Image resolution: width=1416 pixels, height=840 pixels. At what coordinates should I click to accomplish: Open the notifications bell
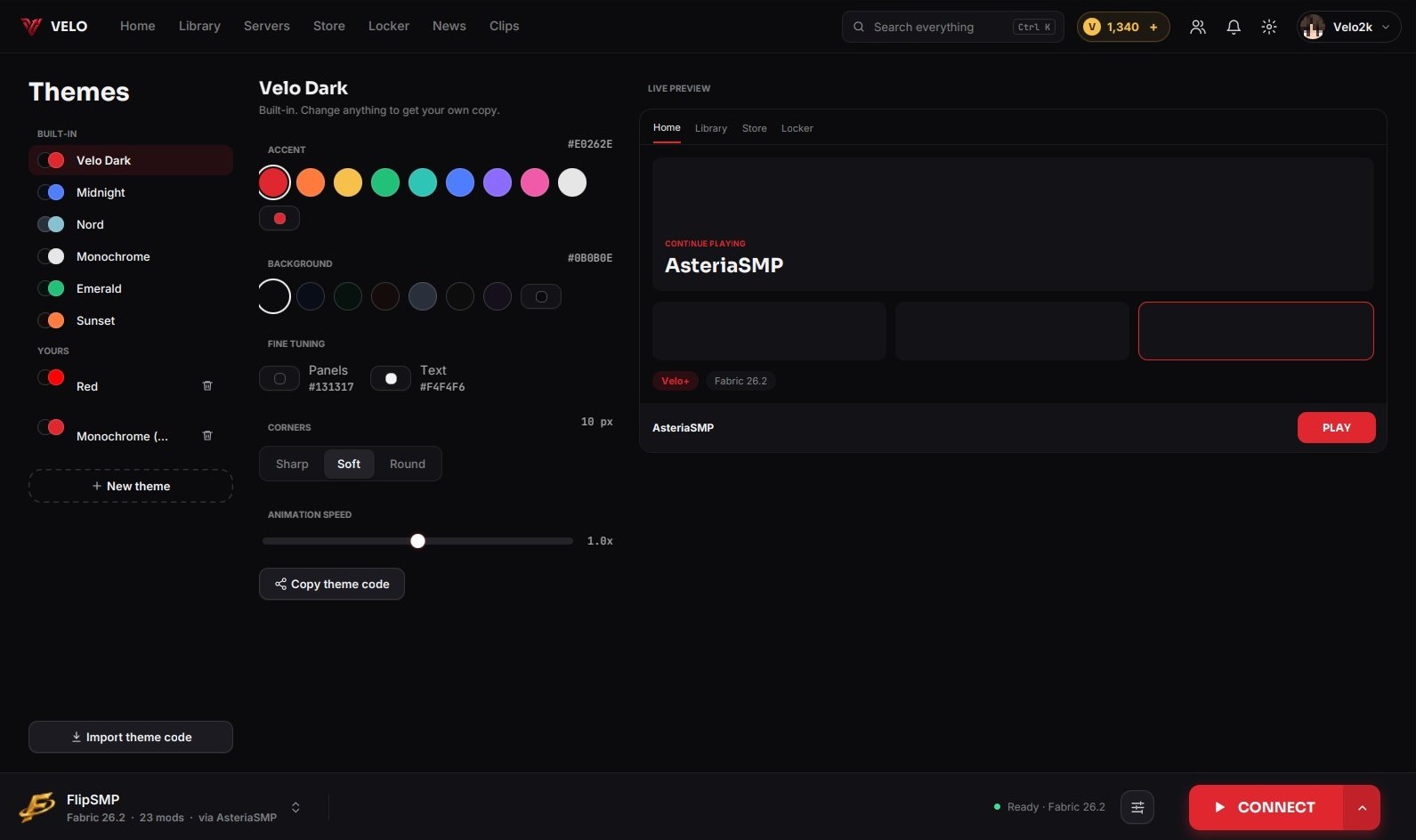click(1234, 27)
